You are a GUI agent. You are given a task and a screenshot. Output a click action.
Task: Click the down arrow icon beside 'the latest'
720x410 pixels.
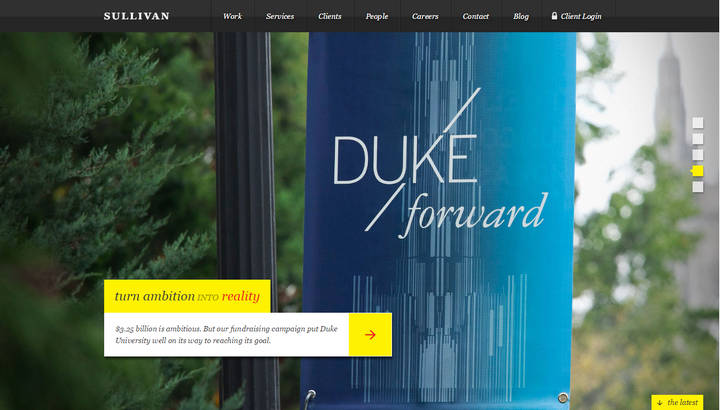(x=660, y=403)
